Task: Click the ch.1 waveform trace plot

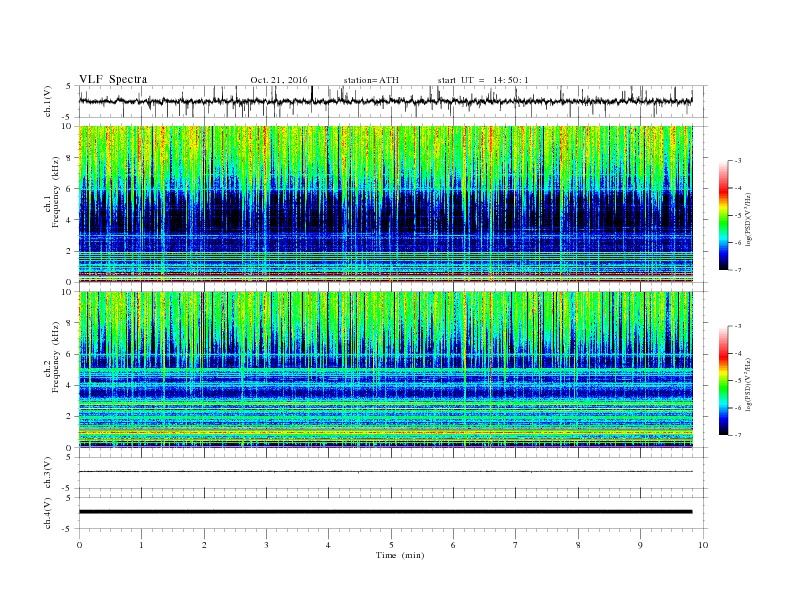Action: [x=385, y=101]
